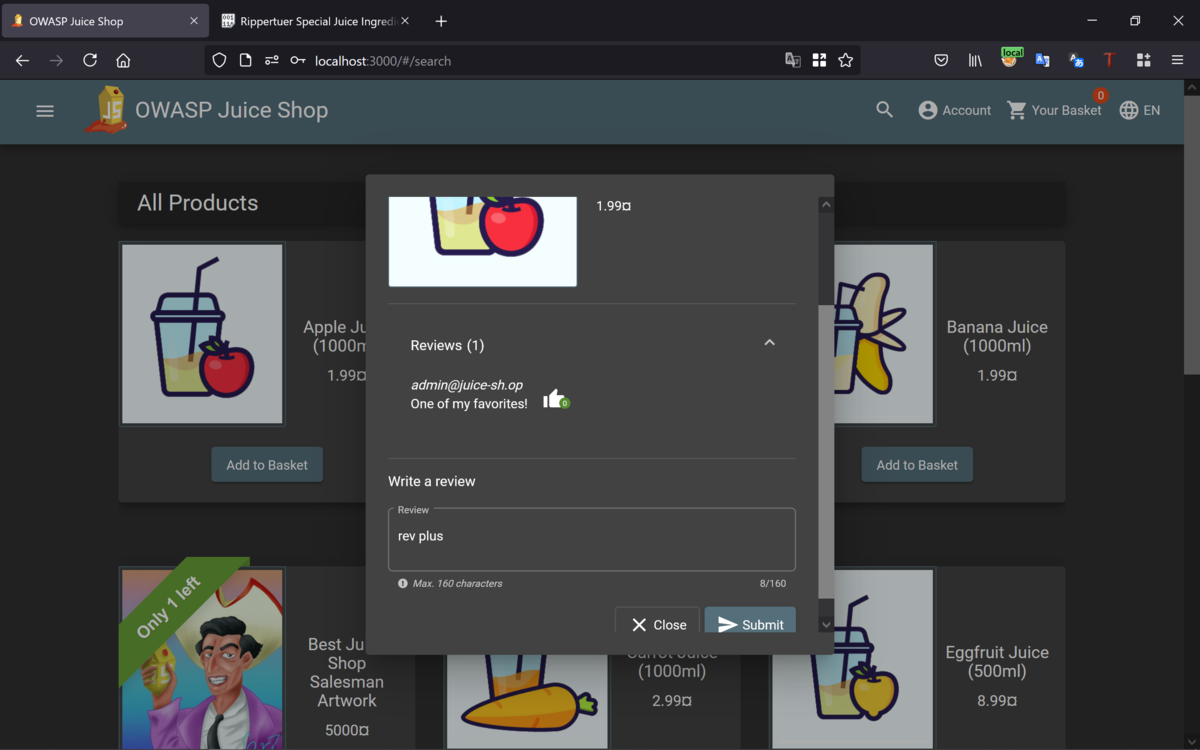Click the key icon in address bar
The width and height of the screenshot is (1200, 750).
[x=297, y=61]
